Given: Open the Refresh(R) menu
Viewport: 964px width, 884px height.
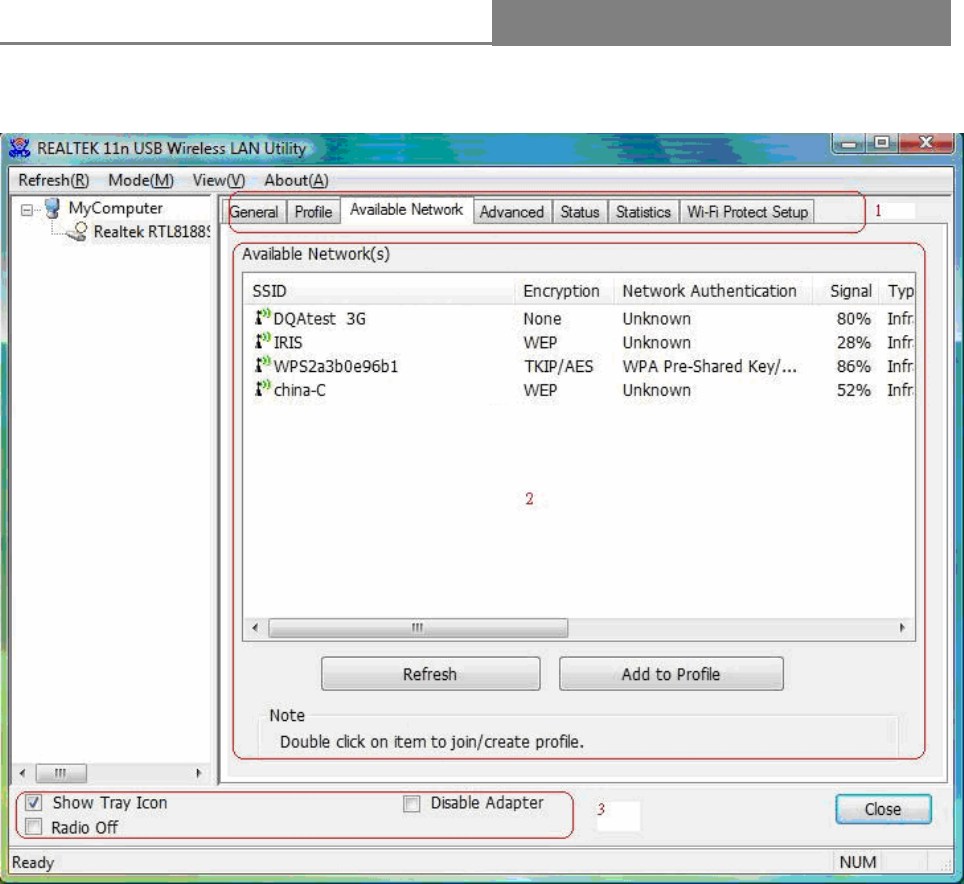Looking at the screenshot, I should (53, 180).
